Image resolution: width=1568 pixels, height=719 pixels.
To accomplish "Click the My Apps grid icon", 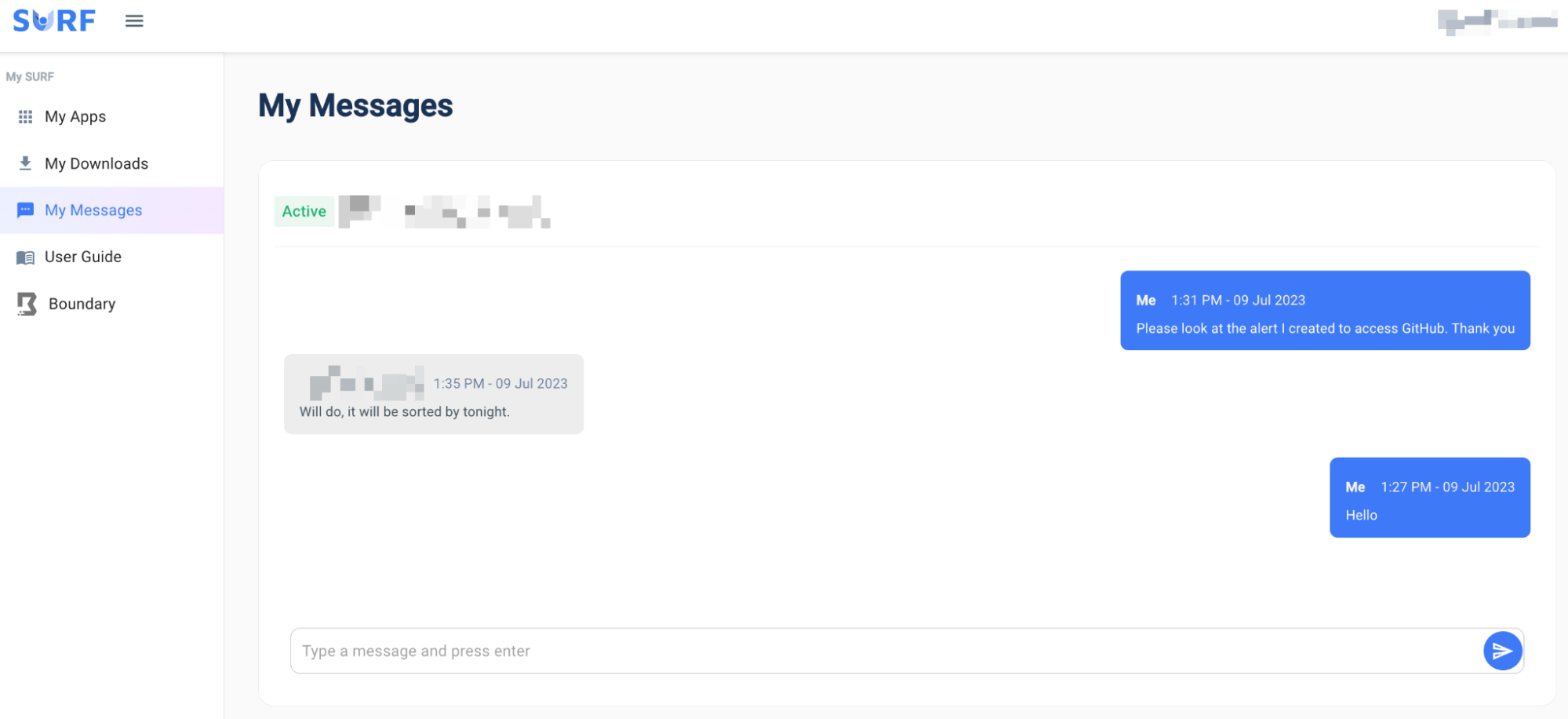I will [x=25, y=116].
